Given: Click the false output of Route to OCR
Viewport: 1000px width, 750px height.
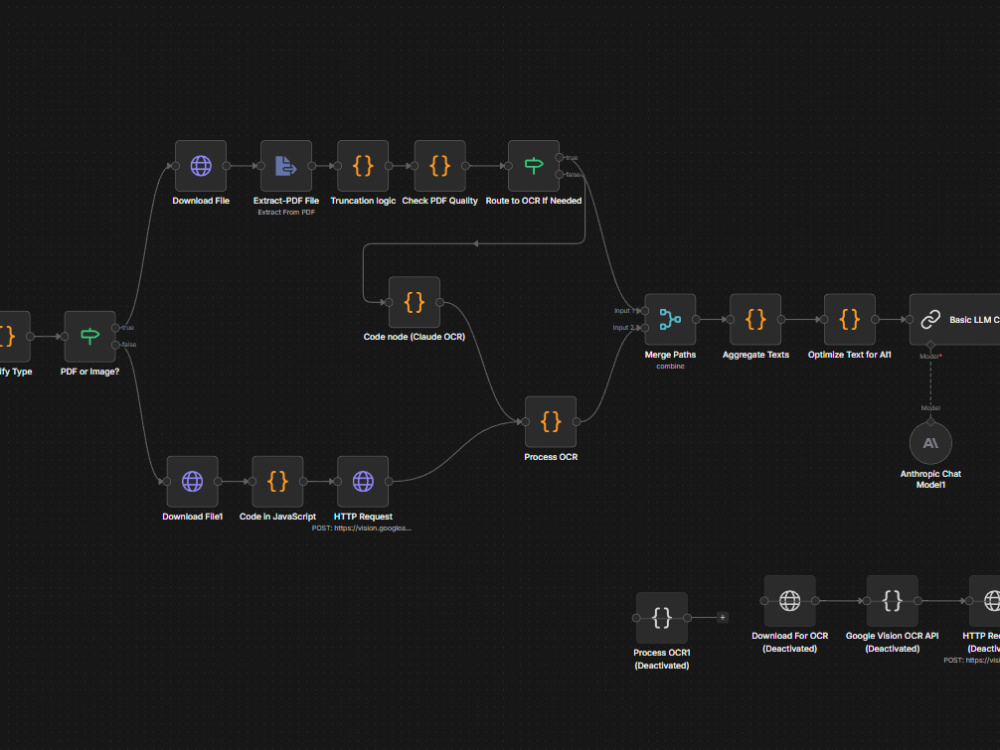Looking at the screenshot, I should pos(559,174).
